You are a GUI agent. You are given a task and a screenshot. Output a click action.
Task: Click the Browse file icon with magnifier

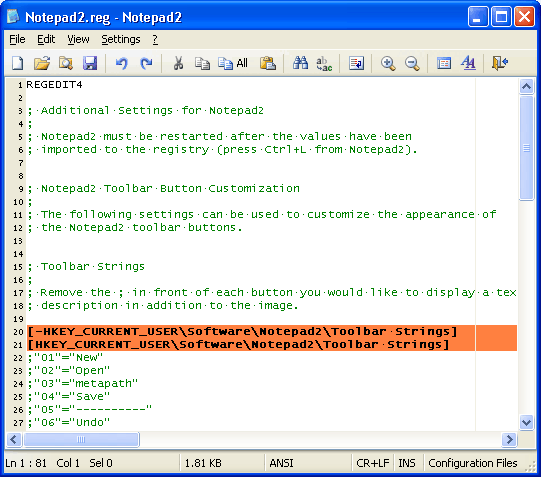66,63
